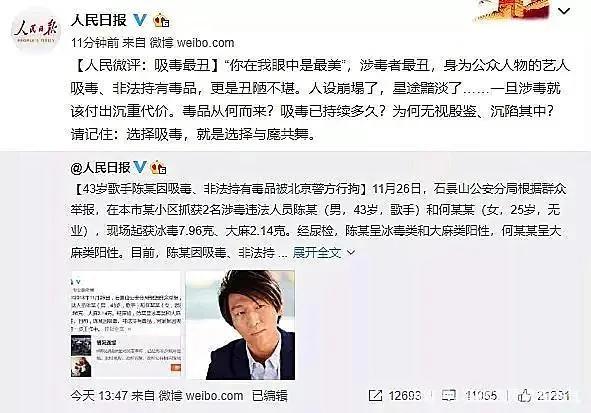
Task: Expand full text via 展开全文
Action: [317, 252]
